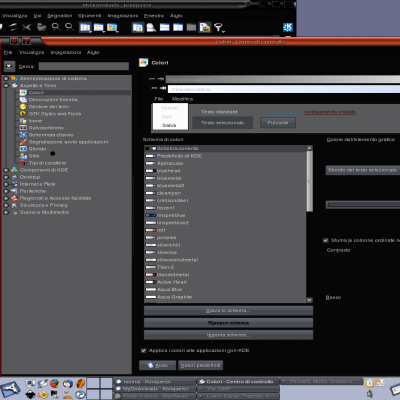Click the 'collegamento visitato' preview link
Screen dimensions: 400x400
point(330,112)
